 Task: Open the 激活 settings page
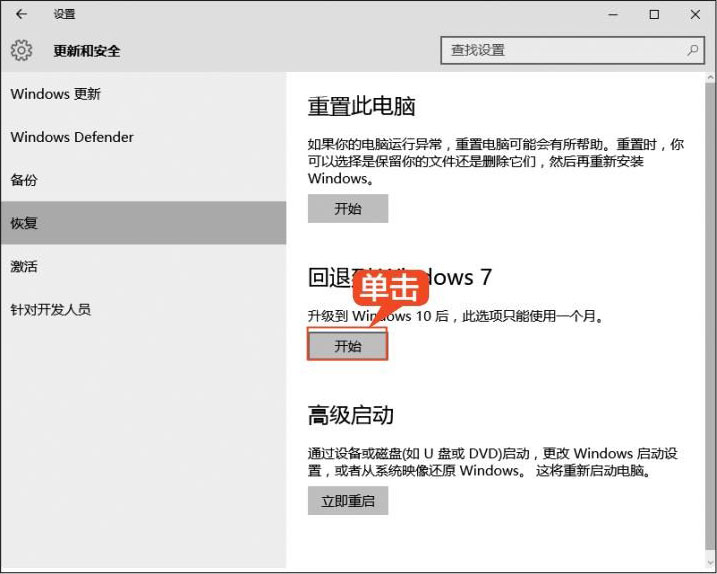pyautogui.click(x=24, y=266)
